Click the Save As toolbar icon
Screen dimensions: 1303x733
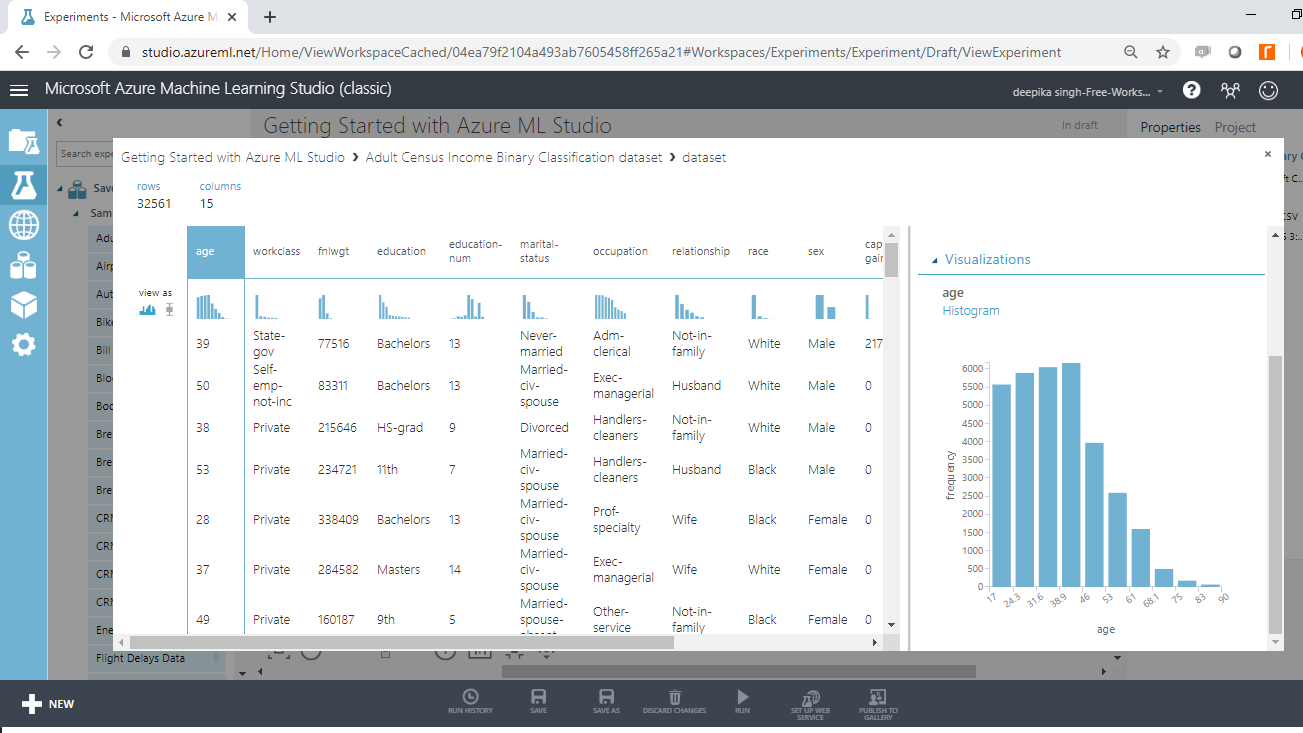click(606, 702)
